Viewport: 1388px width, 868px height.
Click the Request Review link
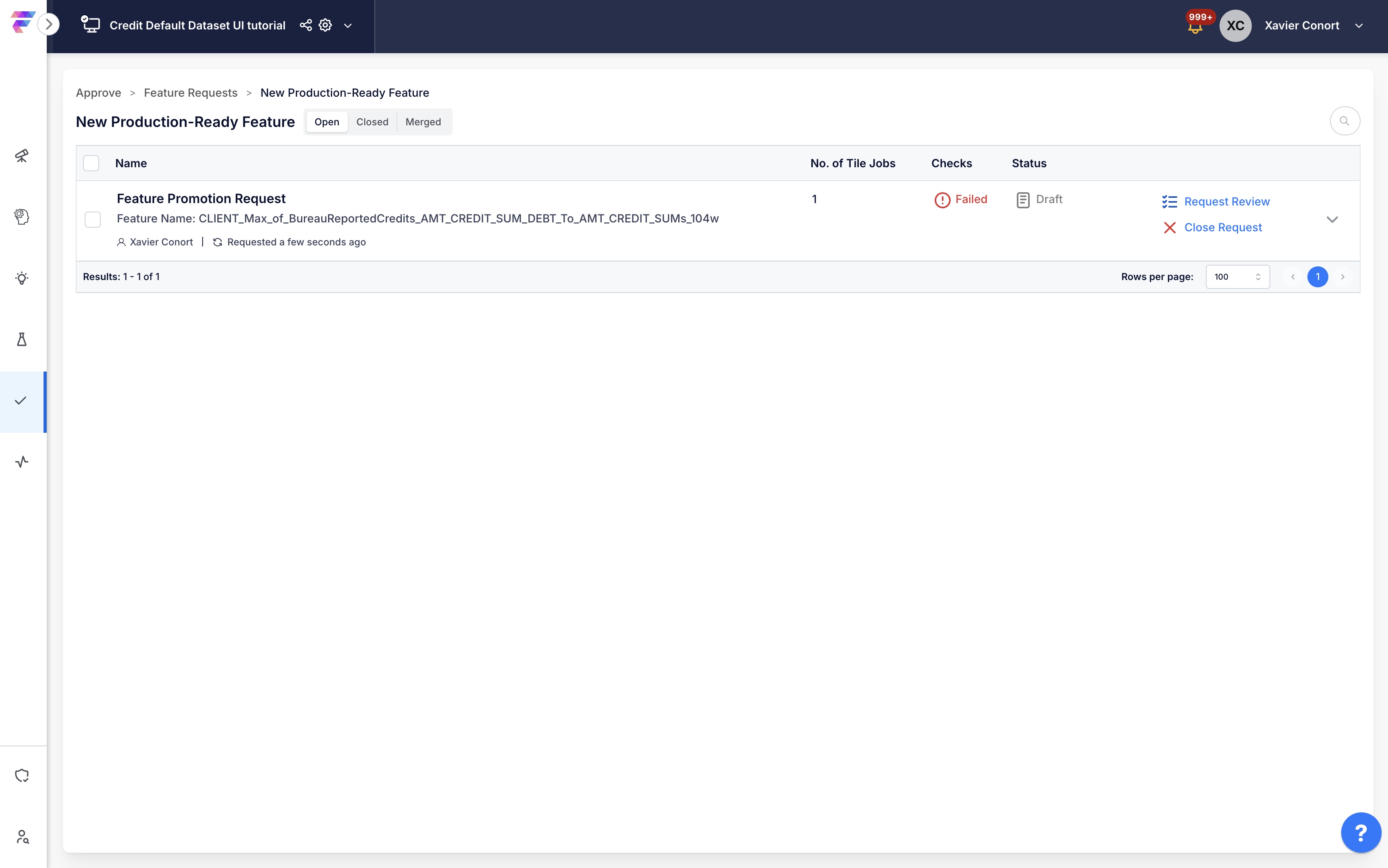click(x=1226, y=201)
